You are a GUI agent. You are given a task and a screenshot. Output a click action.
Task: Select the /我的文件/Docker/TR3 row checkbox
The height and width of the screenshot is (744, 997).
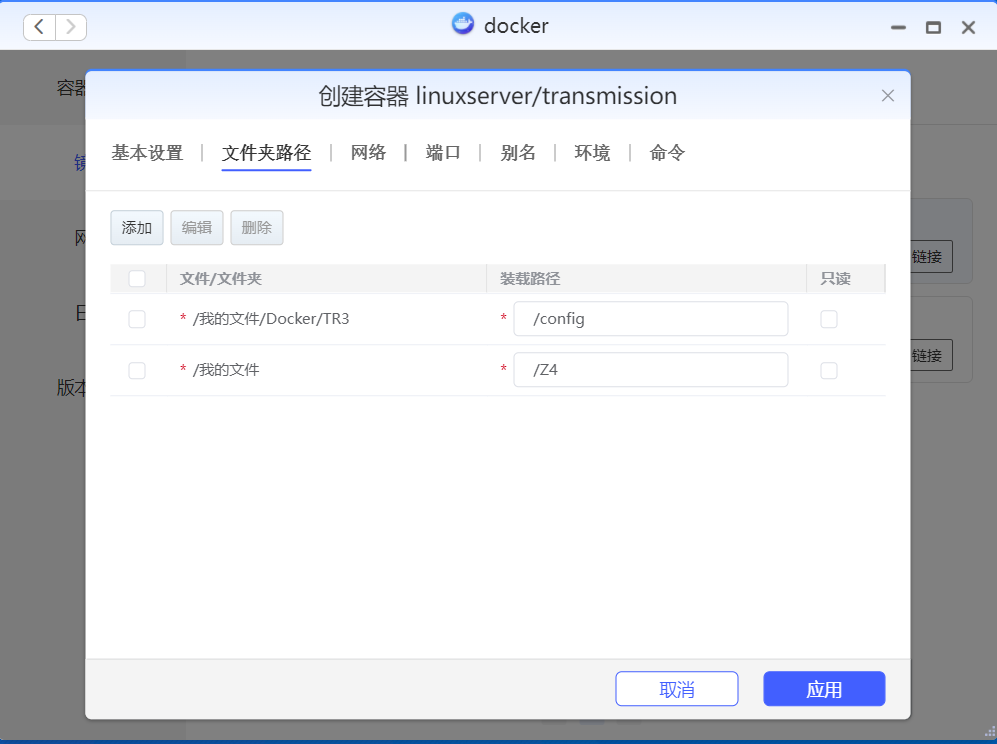[137, 319]
